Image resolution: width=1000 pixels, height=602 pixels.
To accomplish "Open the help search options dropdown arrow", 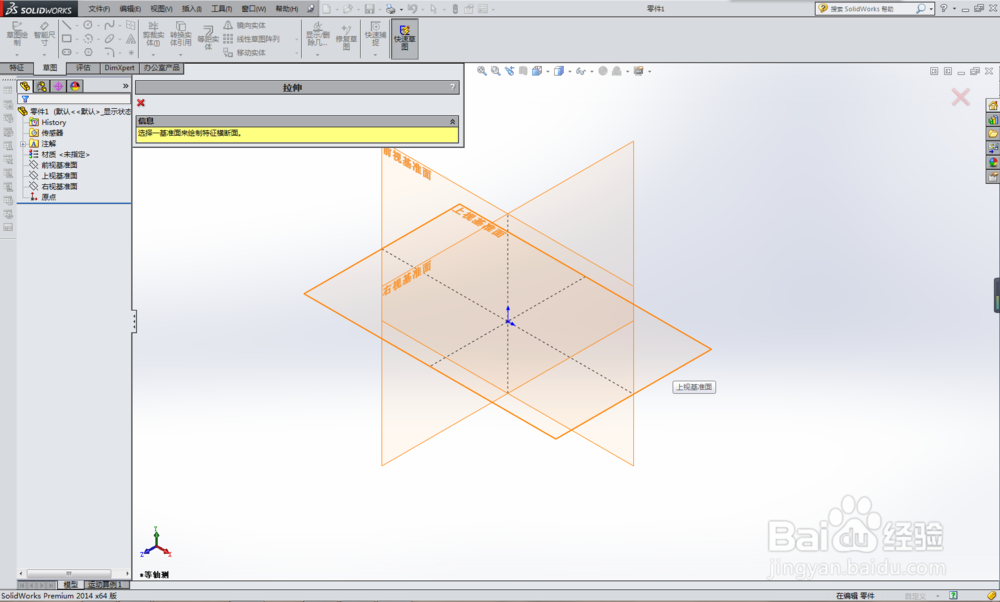I will [931, 9].
